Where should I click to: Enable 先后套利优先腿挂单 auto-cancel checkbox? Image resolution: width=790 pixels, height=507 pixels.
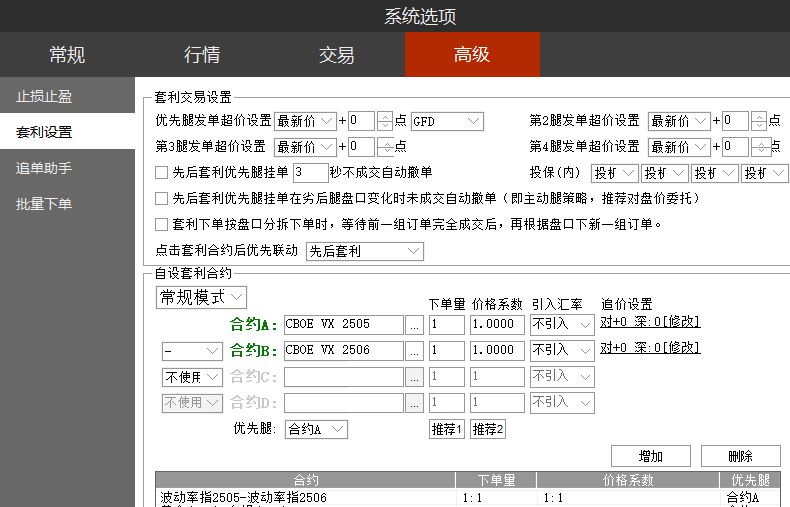point(162,173)
